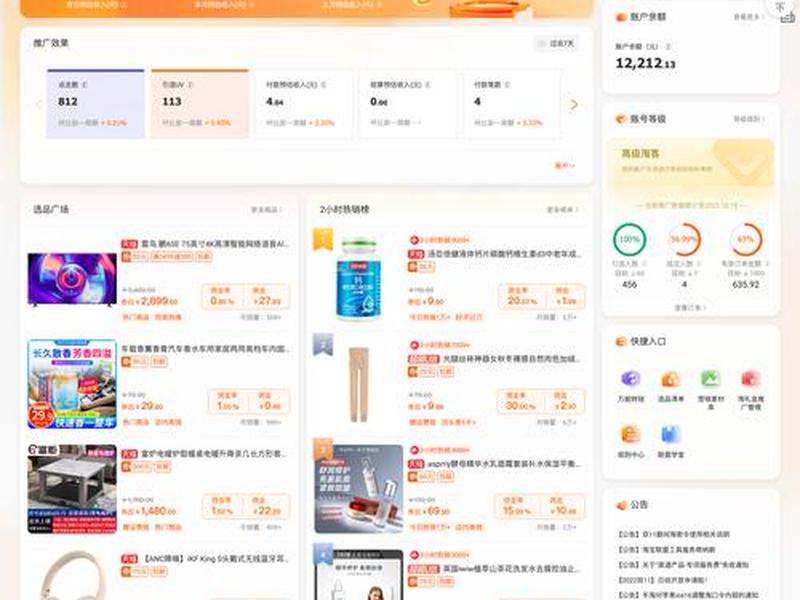Open the 75-inch TV product title
Image resolution: width=800 pixels, height=600 pixels.
tap(215, 244)
